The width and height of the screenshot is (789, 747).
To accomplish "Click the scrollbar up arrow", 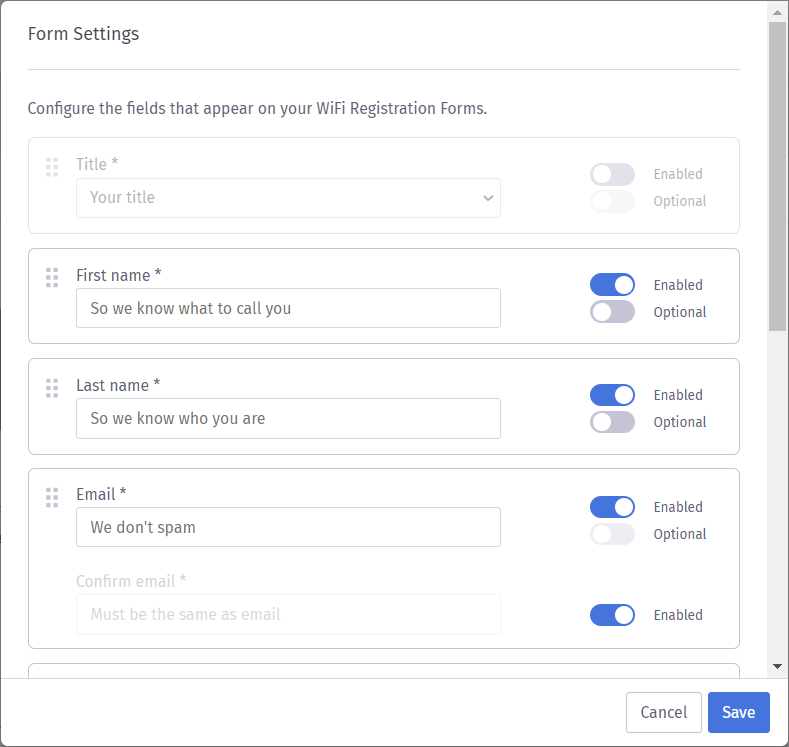I will tap(777, 13).
